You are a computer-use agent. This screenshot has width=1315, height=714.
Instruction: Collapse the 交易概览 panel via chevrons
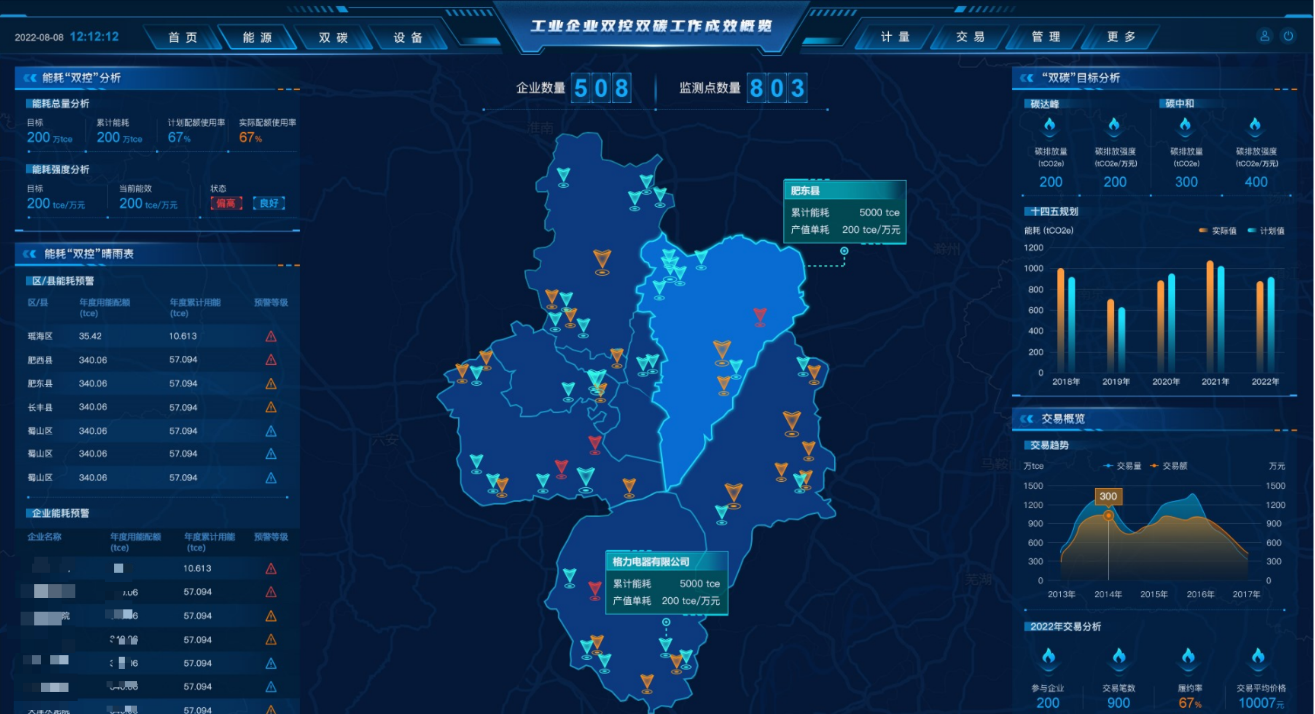[x=1027, y=419]
